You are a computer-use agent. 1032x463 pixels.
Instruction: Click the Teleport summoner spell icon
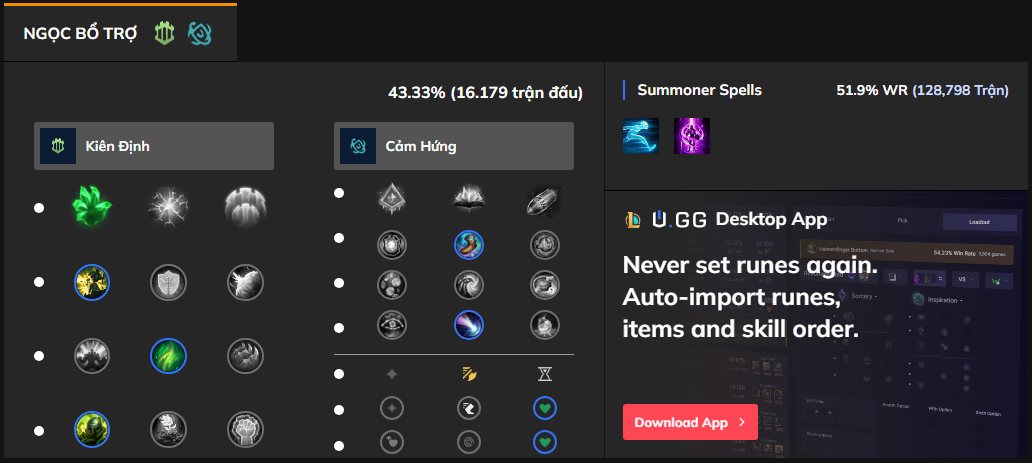691,135
